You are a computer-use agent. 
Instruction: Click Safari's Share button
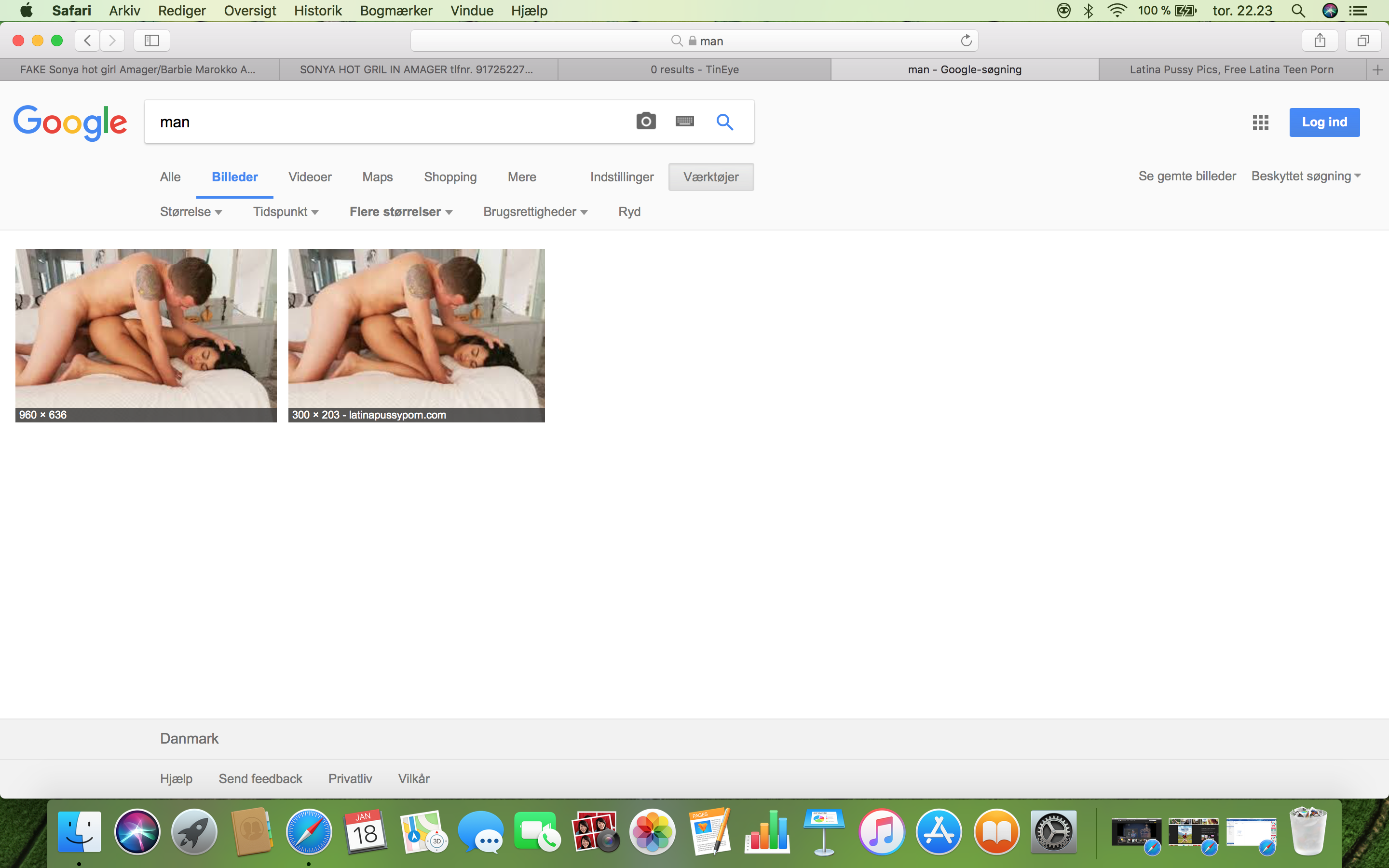tap(1320, 41)
